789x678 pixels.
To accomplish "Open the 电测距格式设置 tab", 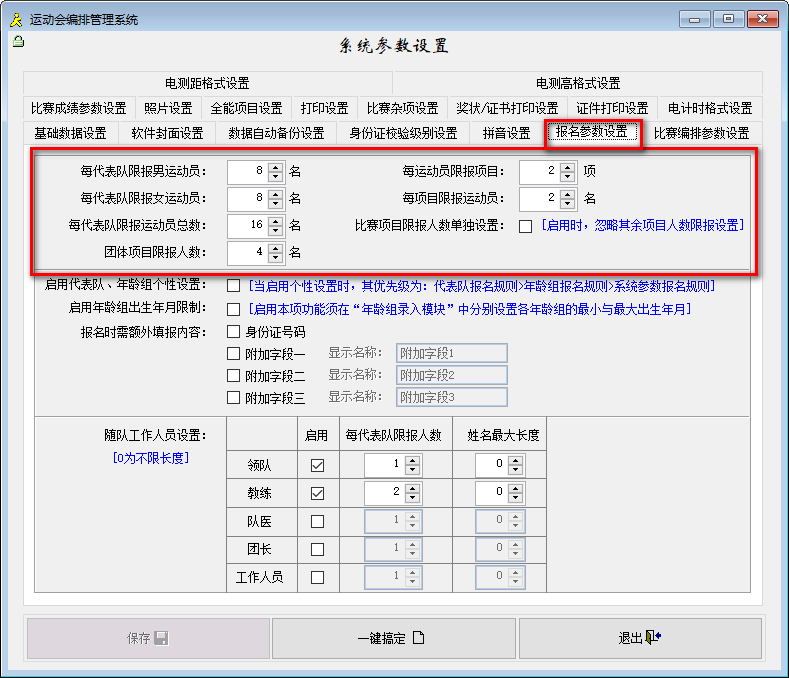I will (208, 83).
